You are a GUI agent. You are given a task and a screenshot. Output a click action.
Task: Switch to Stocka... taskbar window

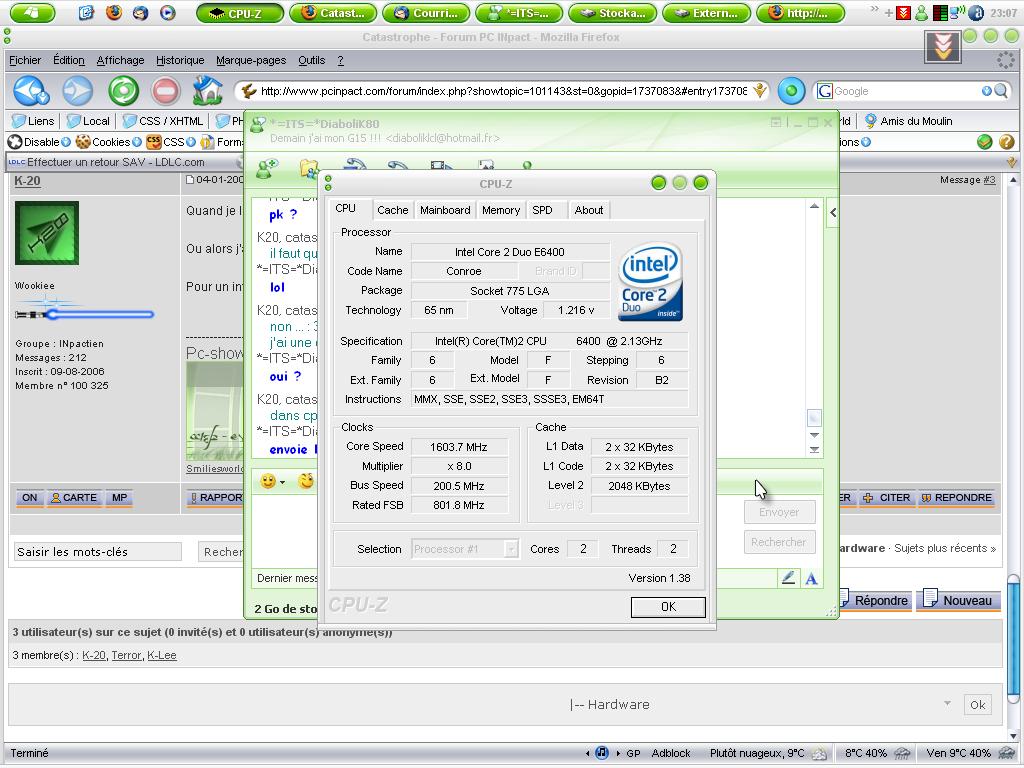(613, 13)
